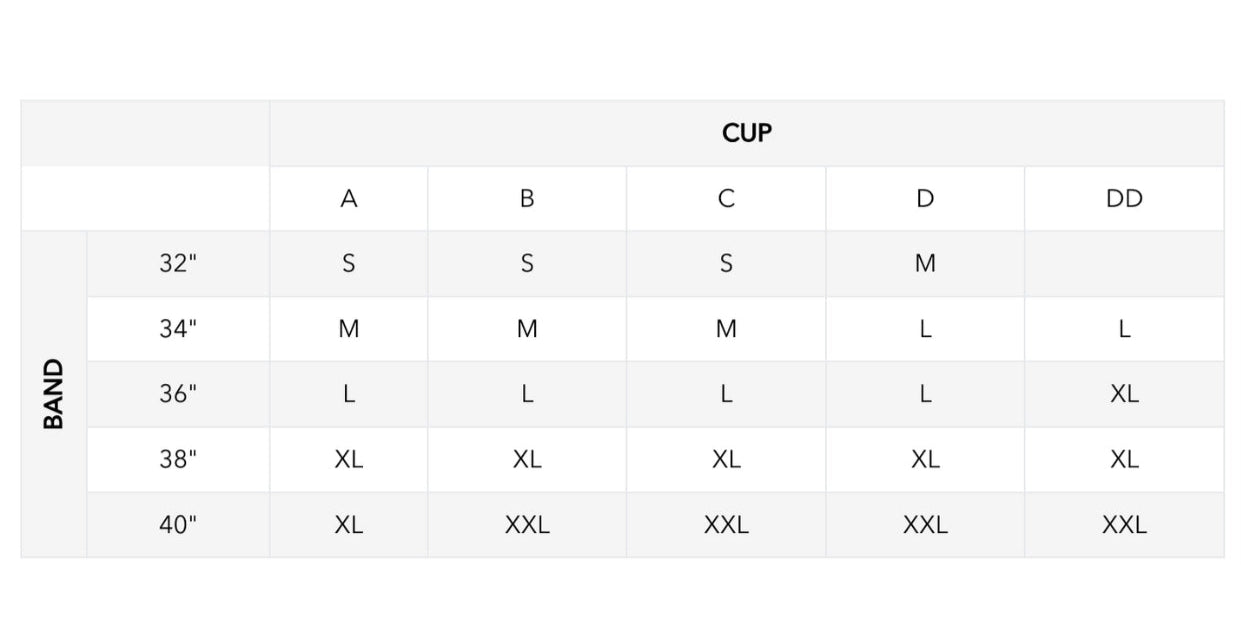Select the A cup column header
The width and height of the screenshot is (1241, 620).
coord(348,199)
